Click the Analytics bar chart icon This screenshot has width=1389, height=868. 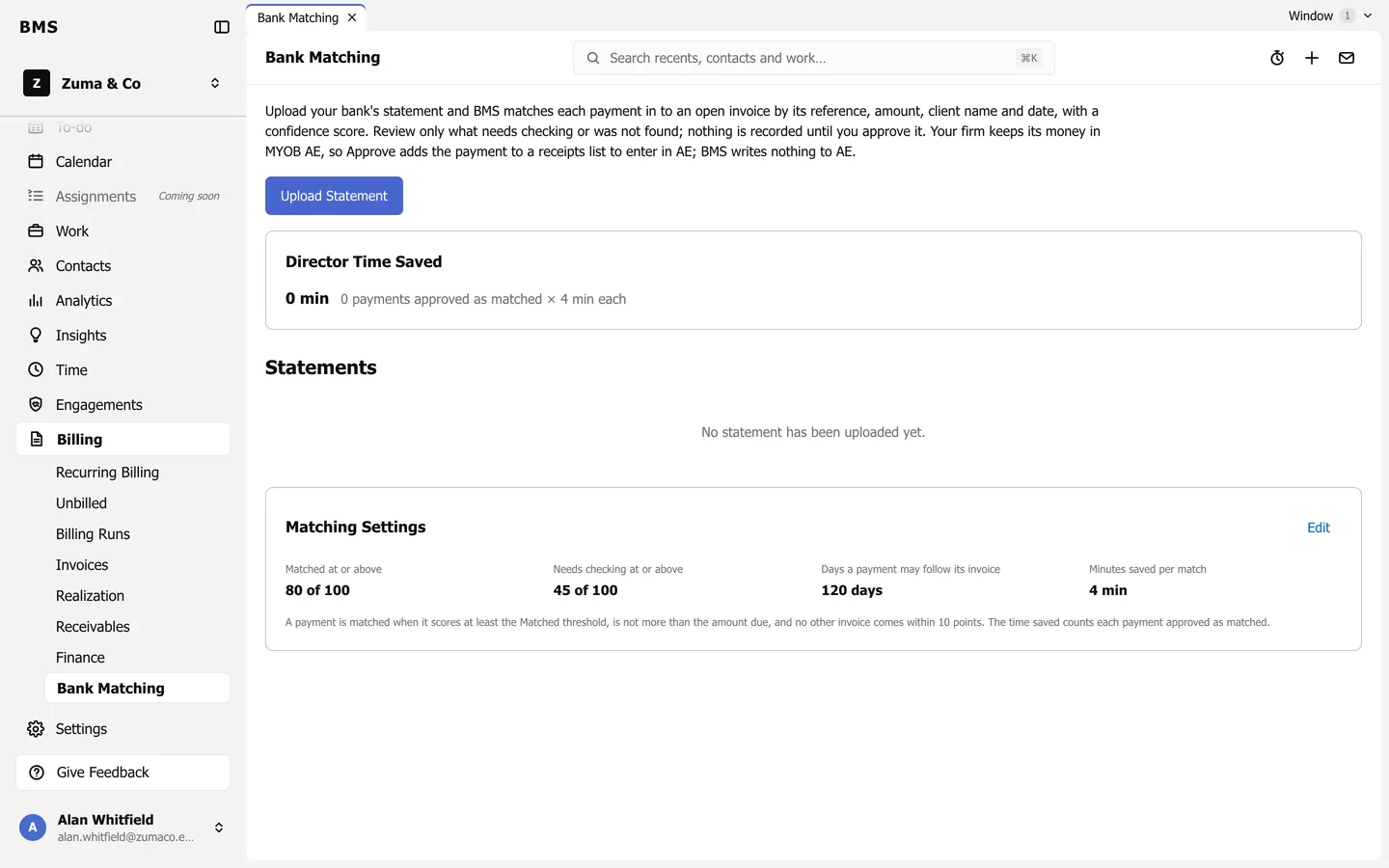36,301
